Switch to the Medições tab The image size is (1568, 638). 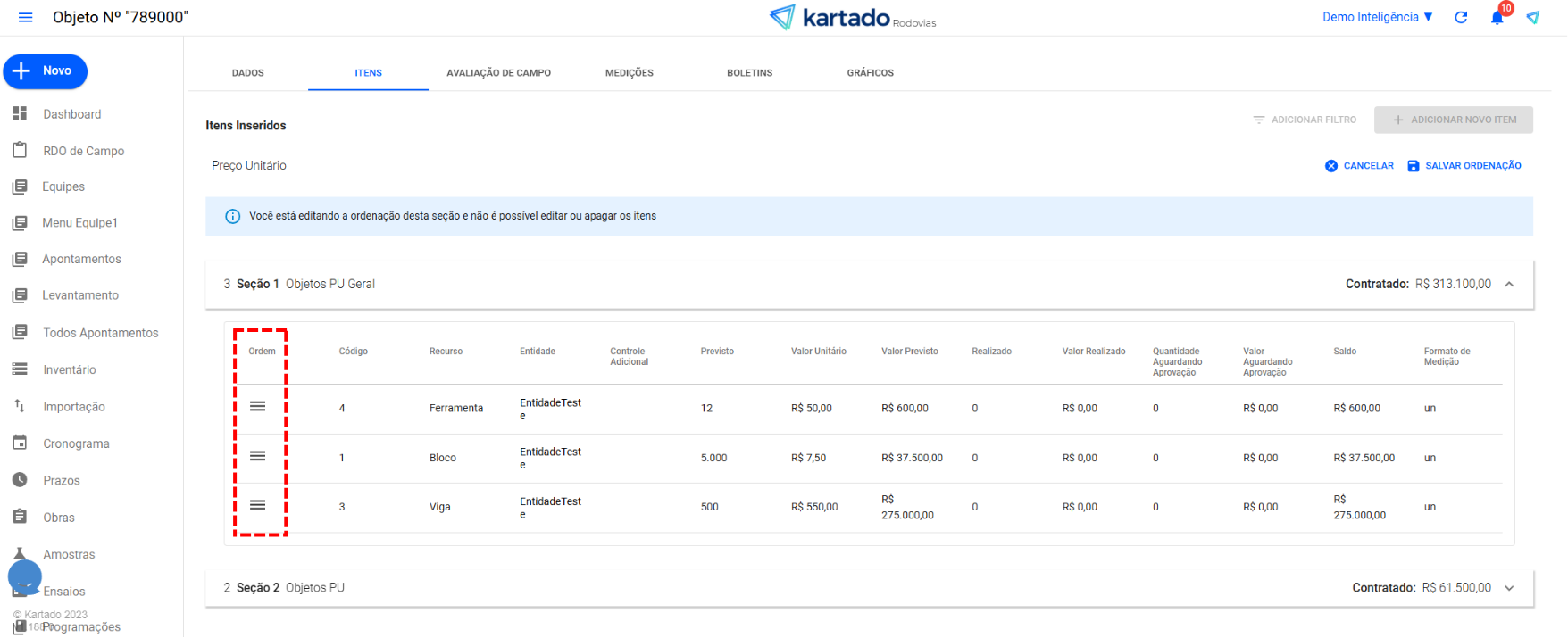[x=630, y=73]
